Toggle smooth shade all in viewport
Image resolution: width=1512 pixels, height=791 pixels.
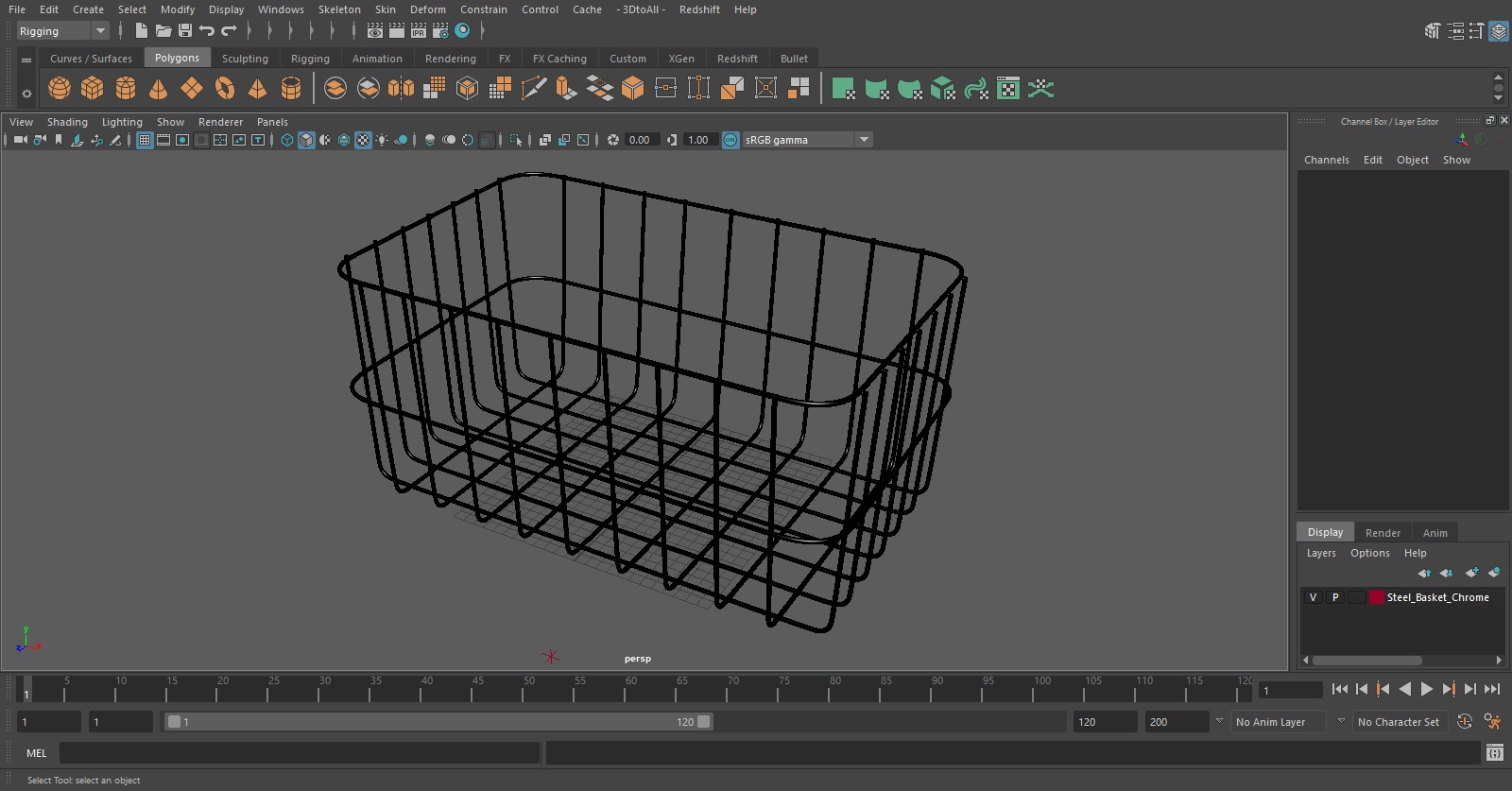306,140
